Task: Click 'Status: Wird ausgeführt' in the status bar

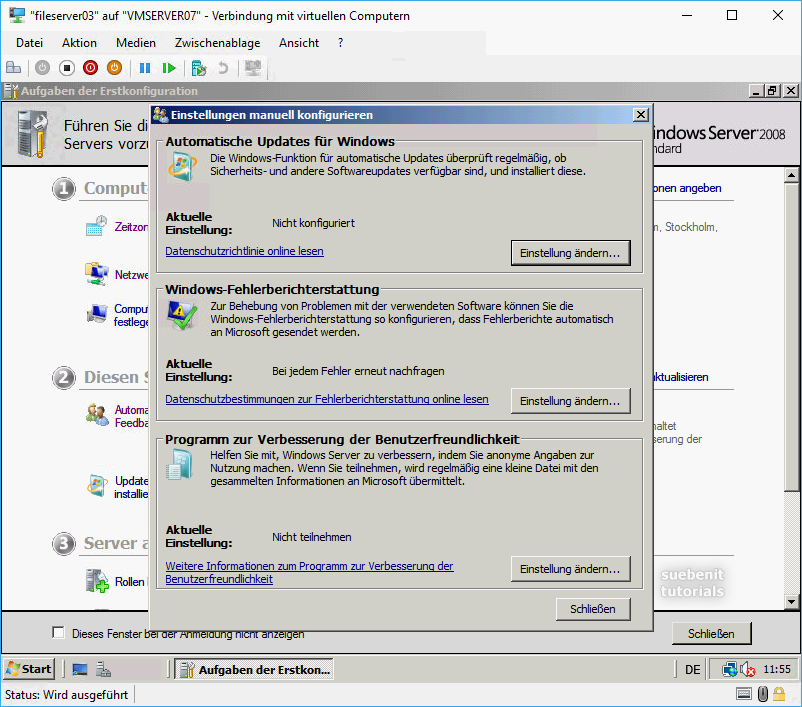Action: [66, 695]
